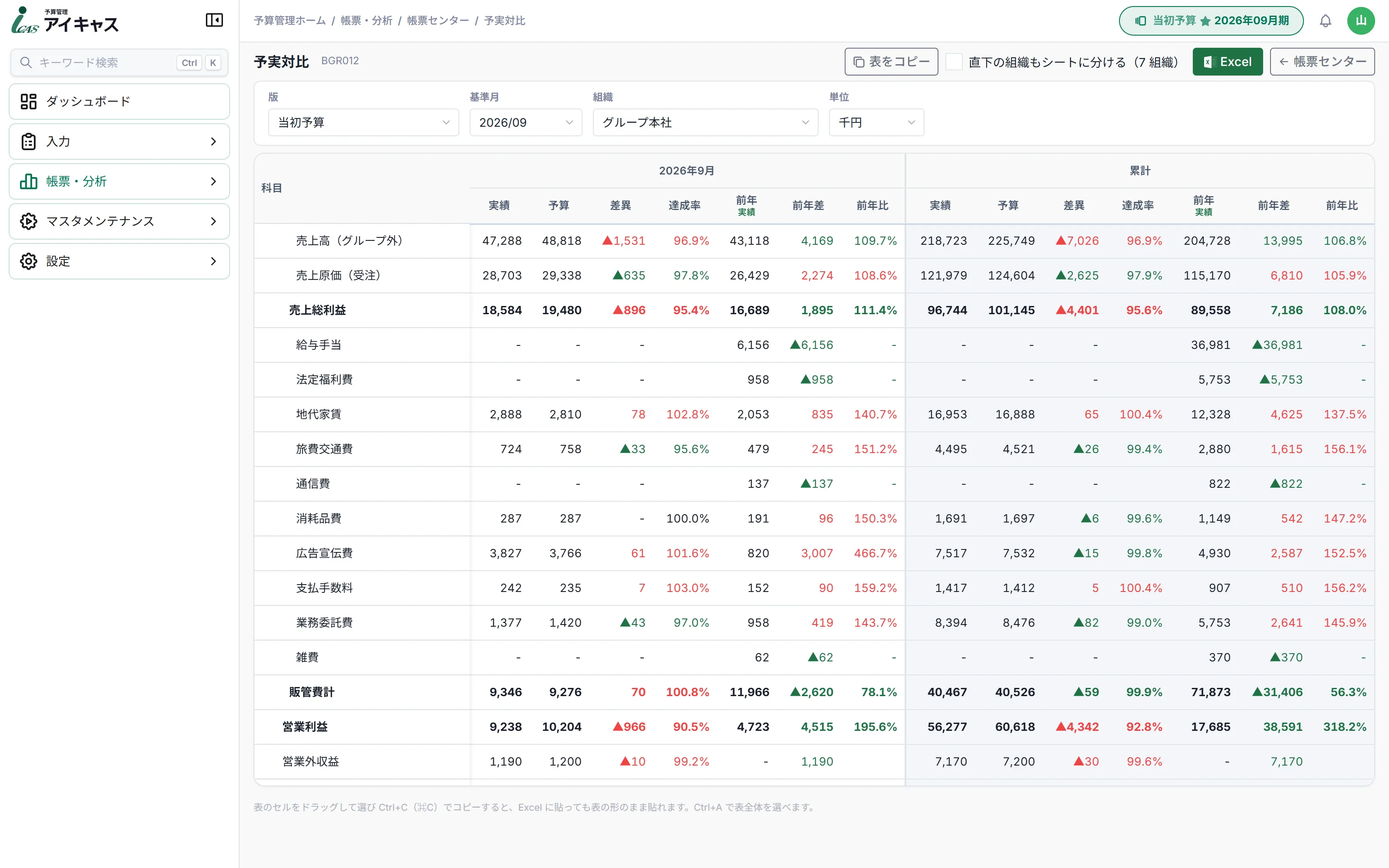The width and height of the screenshot is (1389, 868).
Task: Click 47,288 in 売上高 row
Action: pos(502,241)
